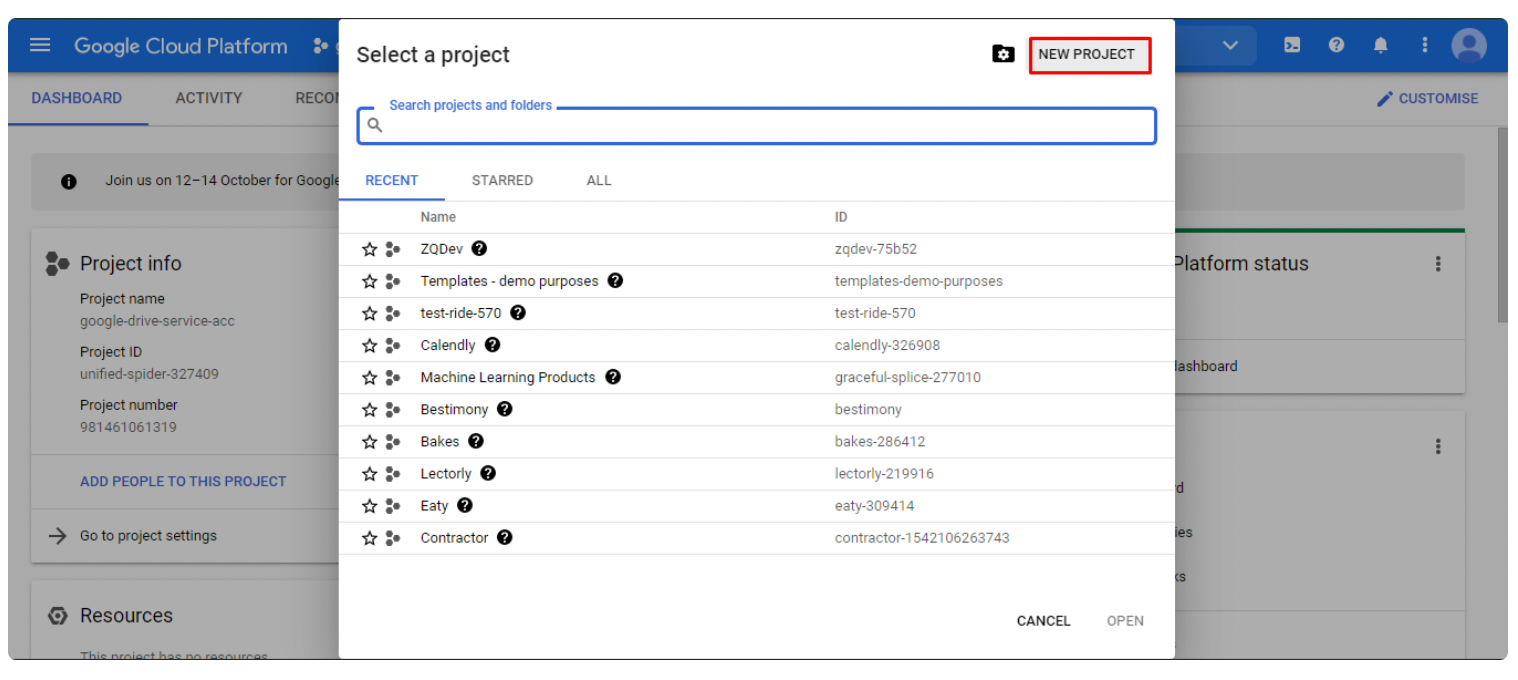Star the Machine Learning Products project

pyautogui.click(x=369, y=377)
